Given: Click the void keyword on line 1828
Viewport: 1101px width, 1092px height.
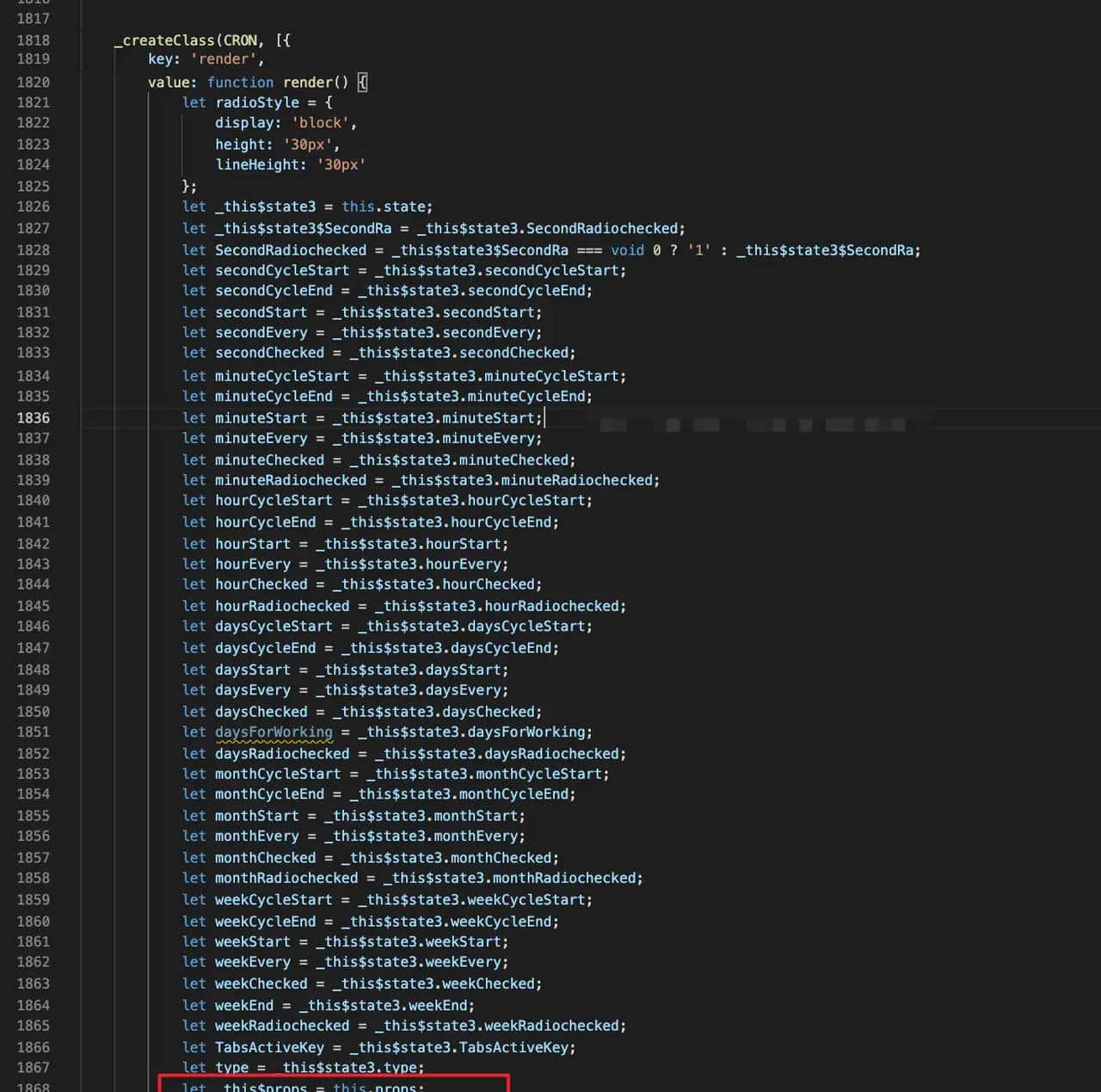Looking at the screenshot, I should click(627, 250).
